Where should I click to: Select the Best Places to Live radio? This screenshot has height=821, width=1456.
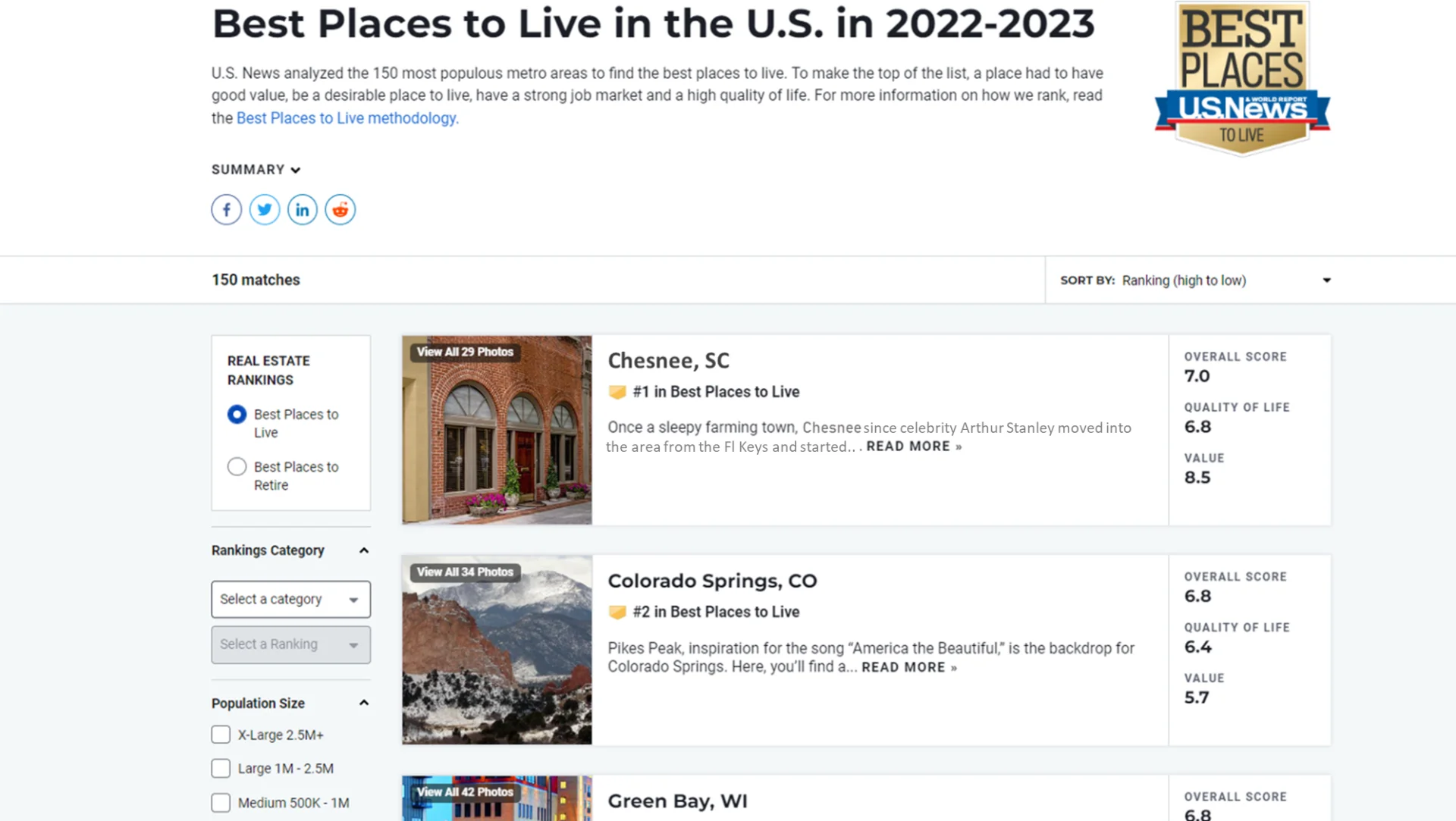click(x=237, y=415)
